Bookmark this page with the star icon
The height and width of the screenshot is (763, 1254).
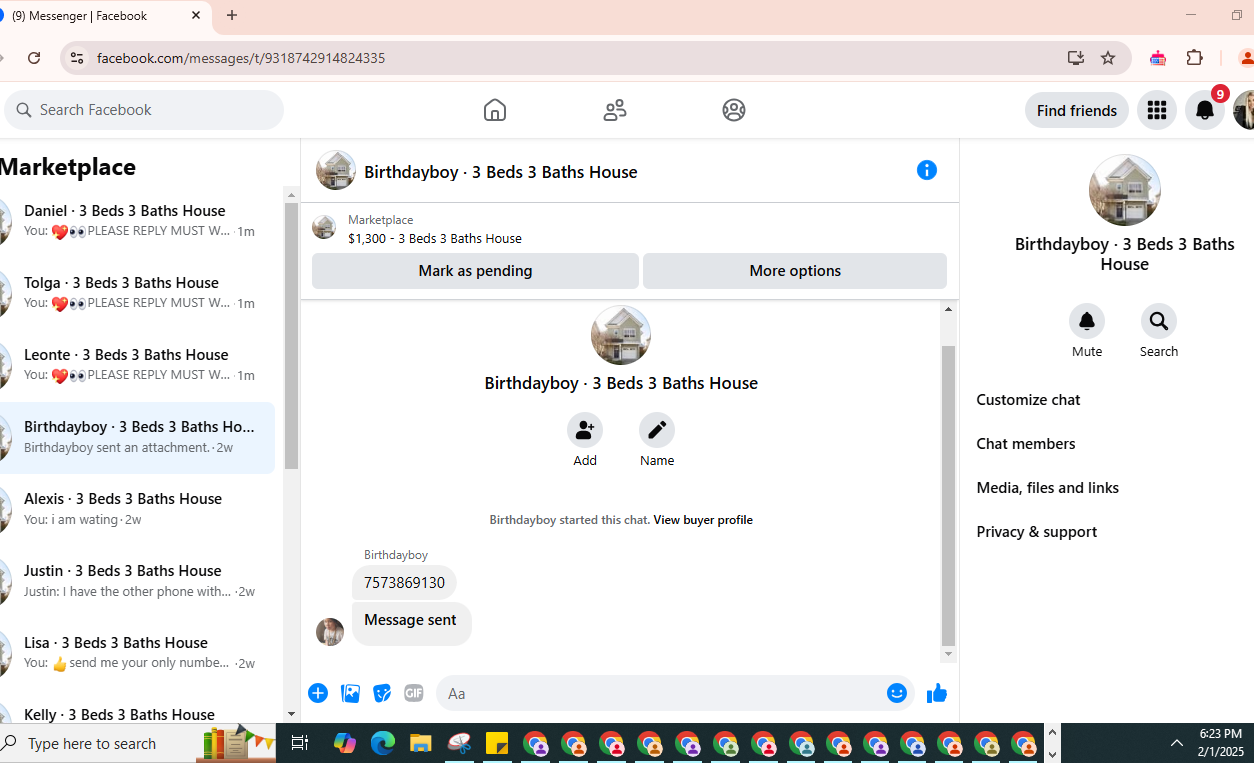click(x=1108, y=58)
